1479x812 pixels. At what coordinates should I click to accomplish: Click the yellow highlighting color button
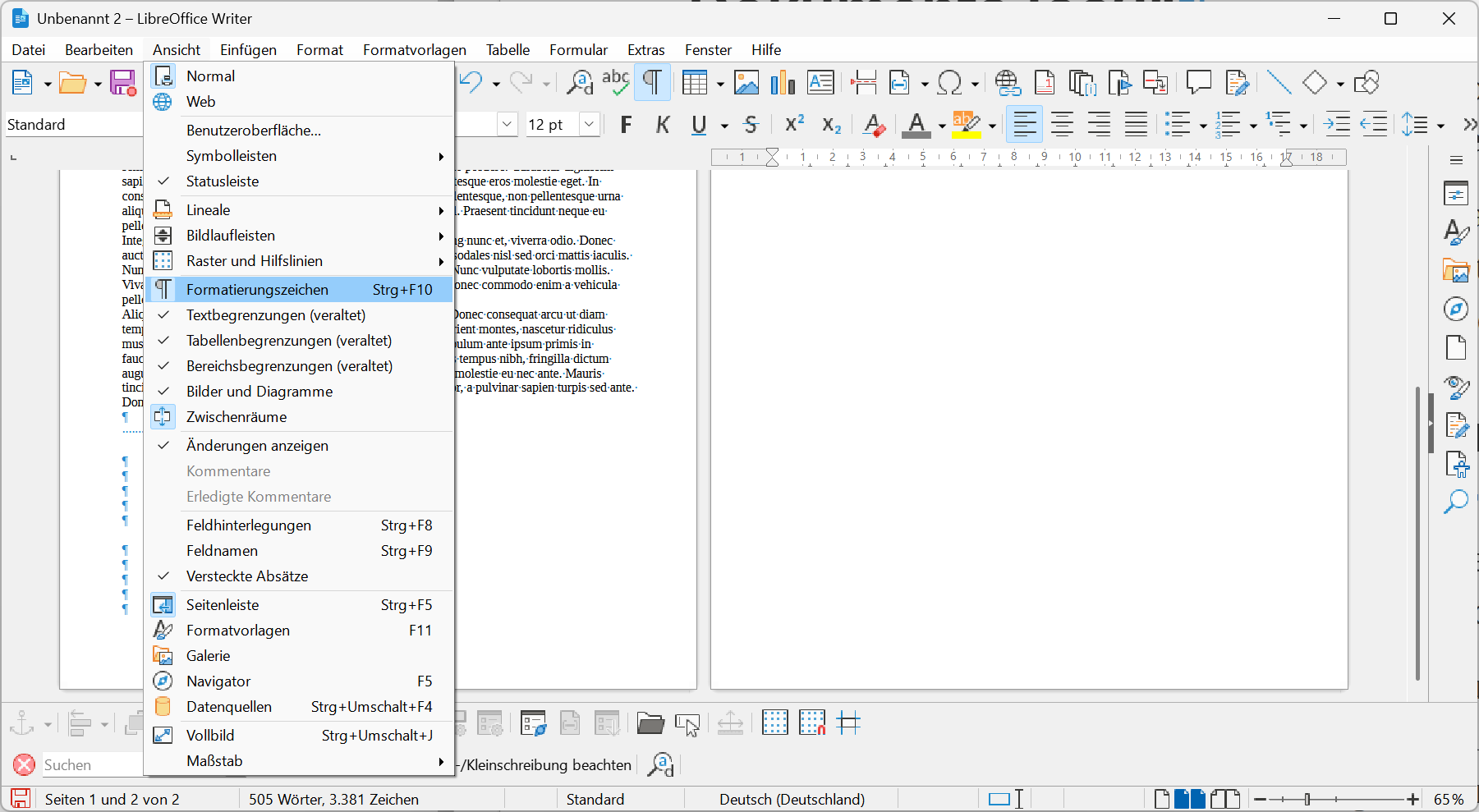(967, 125)
